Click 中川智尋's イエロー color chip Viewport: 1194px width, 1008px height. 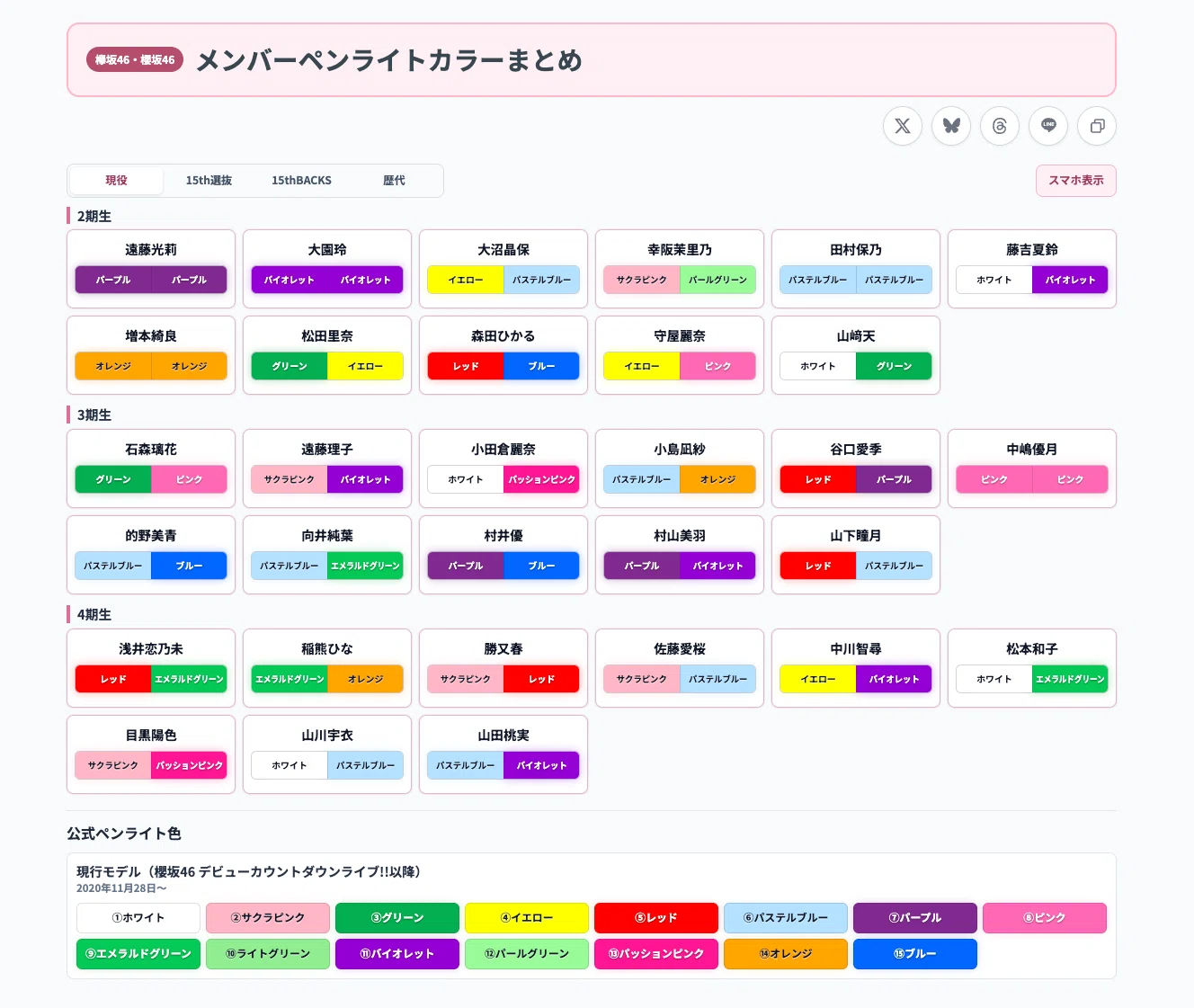pyautogui.click(x=818, y=679)
